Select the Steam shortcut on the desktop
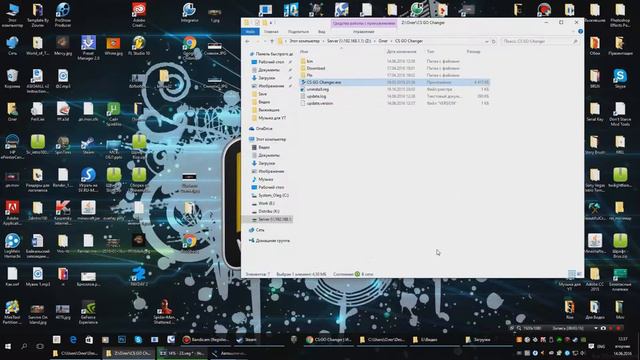Image resolution: width=640 pixels, height=360 pixels. (x=88, y=145)
